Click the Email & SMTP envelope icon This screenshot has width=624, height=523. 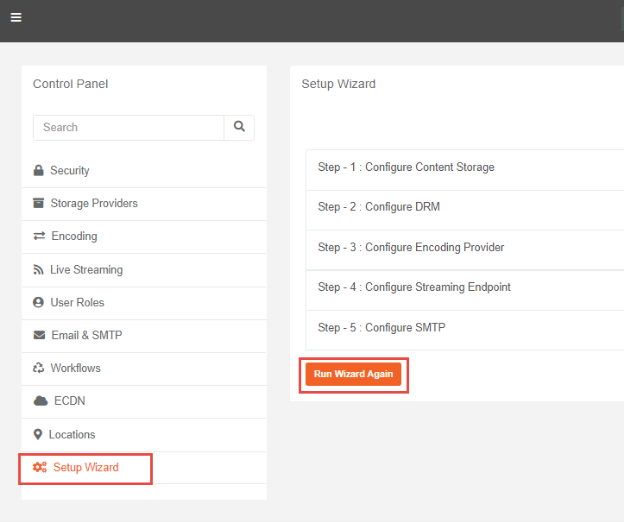pyautogui.click(x=39, y=336)
